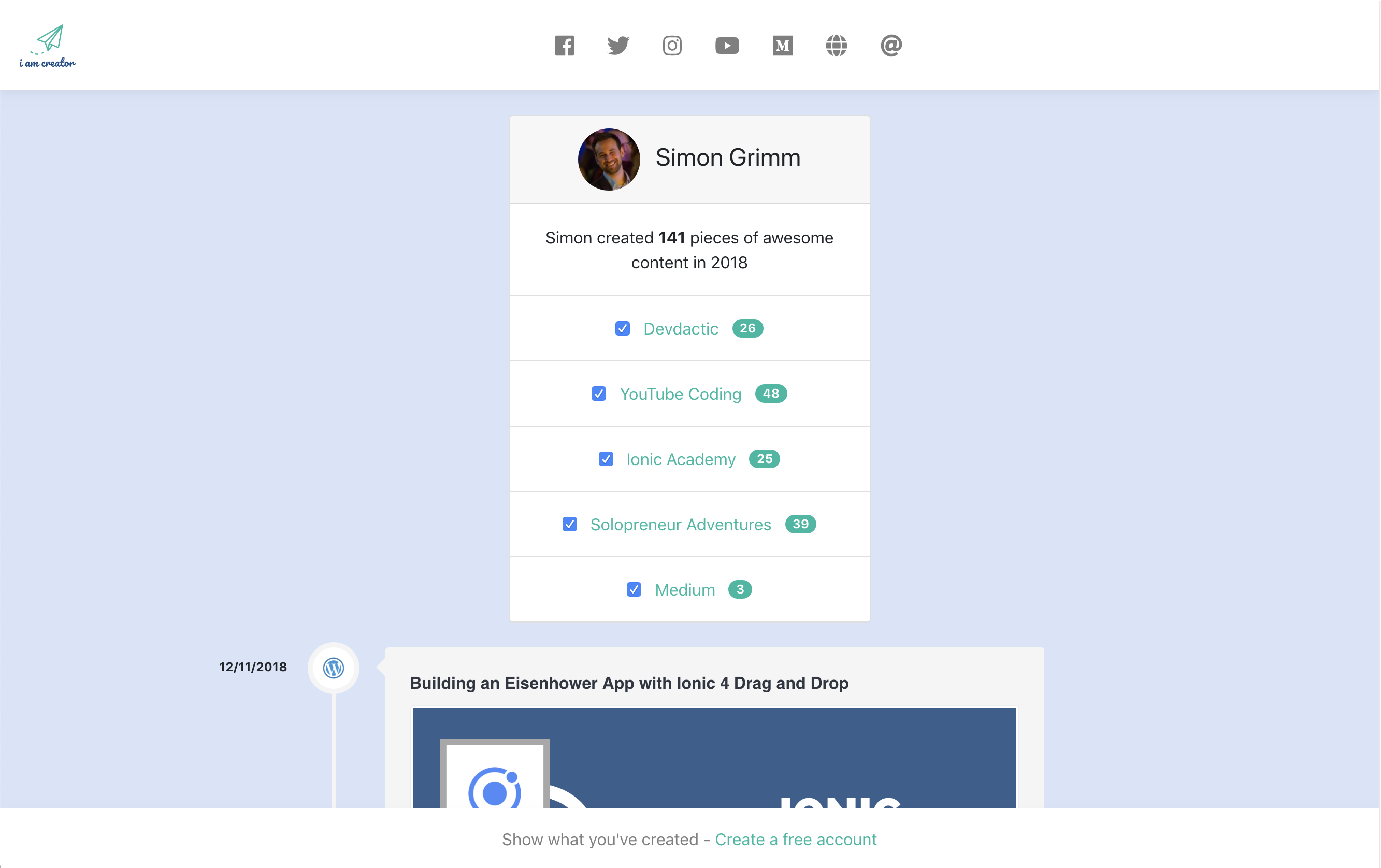Open the Medium 'M' icon link
The image size is (1381, 868).
[782, 45]
